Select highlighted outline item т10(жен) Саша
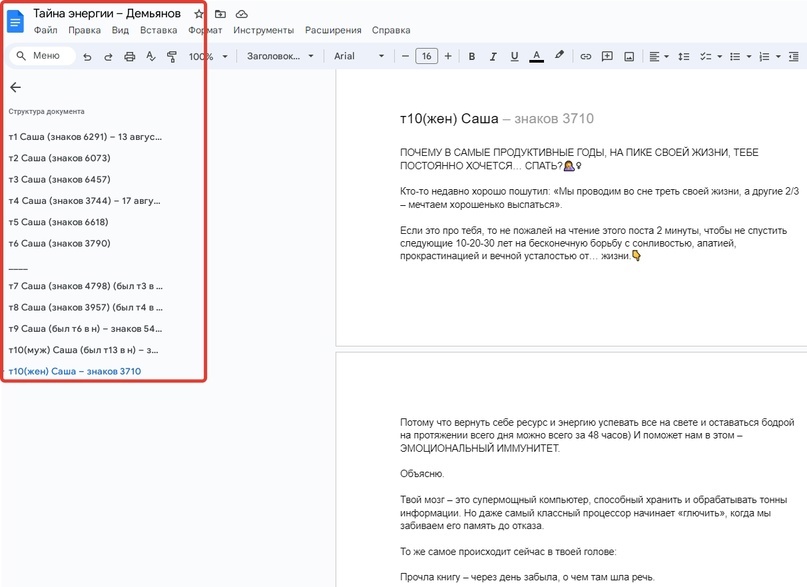The height and width of the screenshot is (587, 807). click(x=75, y=371)
